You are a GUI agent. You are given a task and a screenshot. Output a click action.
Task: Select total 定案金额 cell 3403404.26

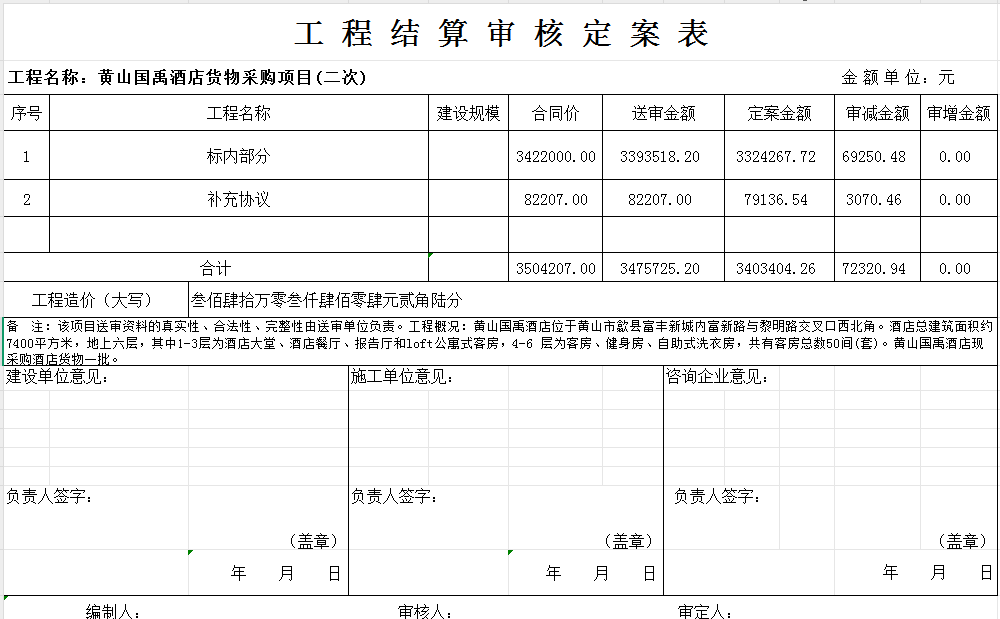tap(778, 268)
